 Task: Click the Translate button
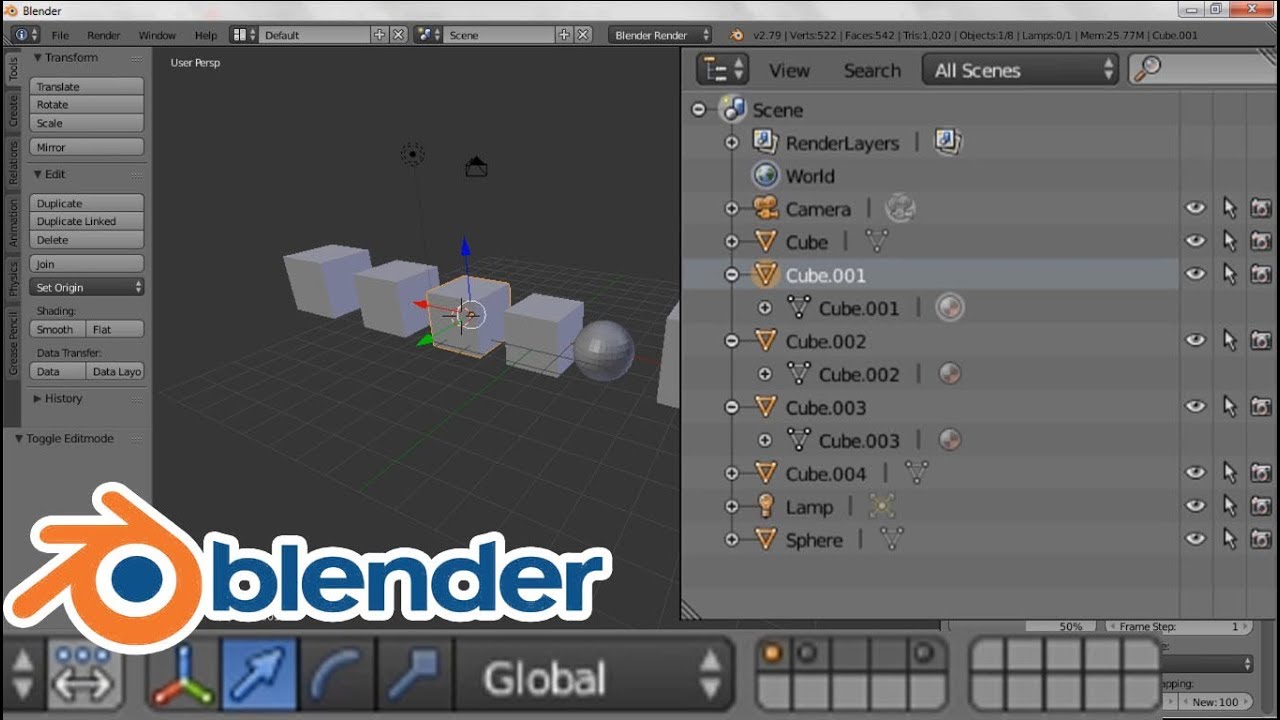click(87, 87)
